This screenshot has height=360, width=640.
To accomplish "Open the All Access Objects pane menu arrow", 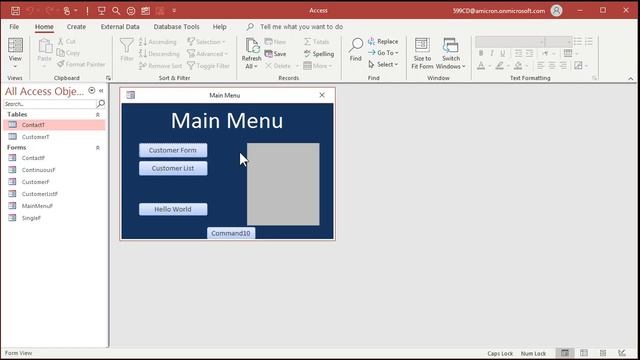I will 91,91.
